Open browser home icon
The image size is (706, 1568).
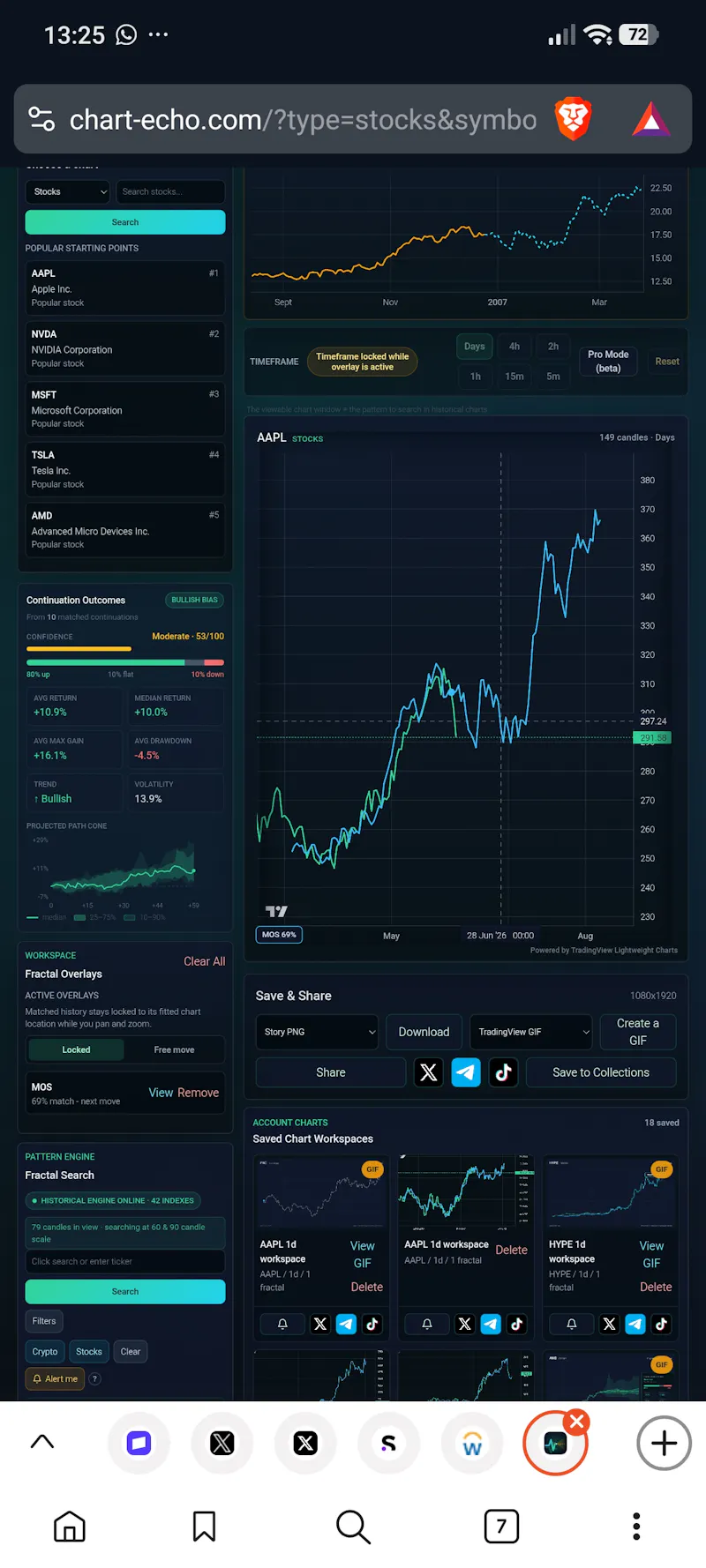point(70,1527)
